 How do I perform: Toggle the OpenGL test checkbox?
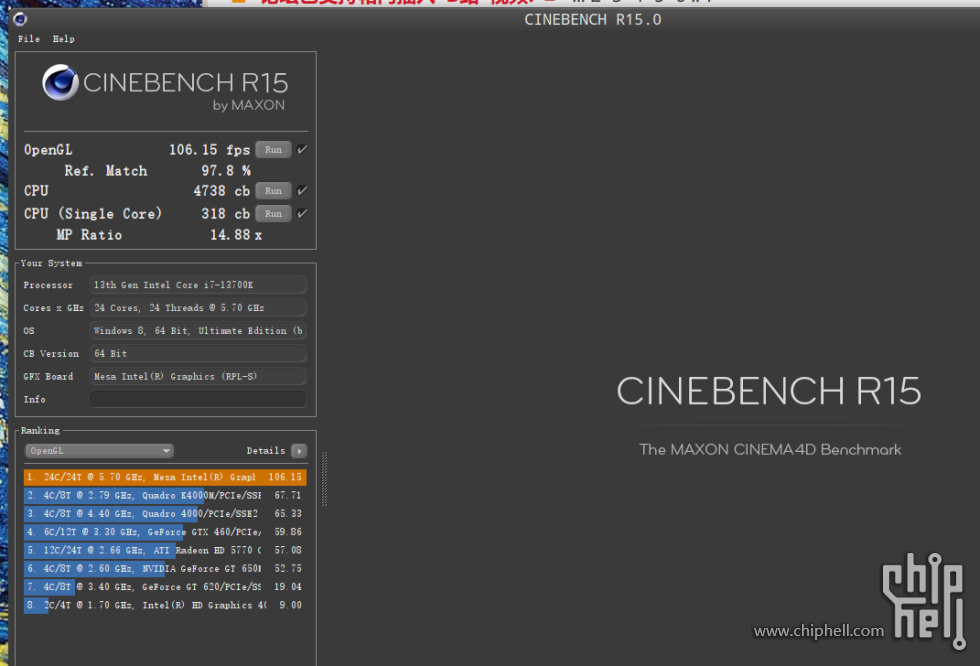pyautogui.click(x=302, y=149)
